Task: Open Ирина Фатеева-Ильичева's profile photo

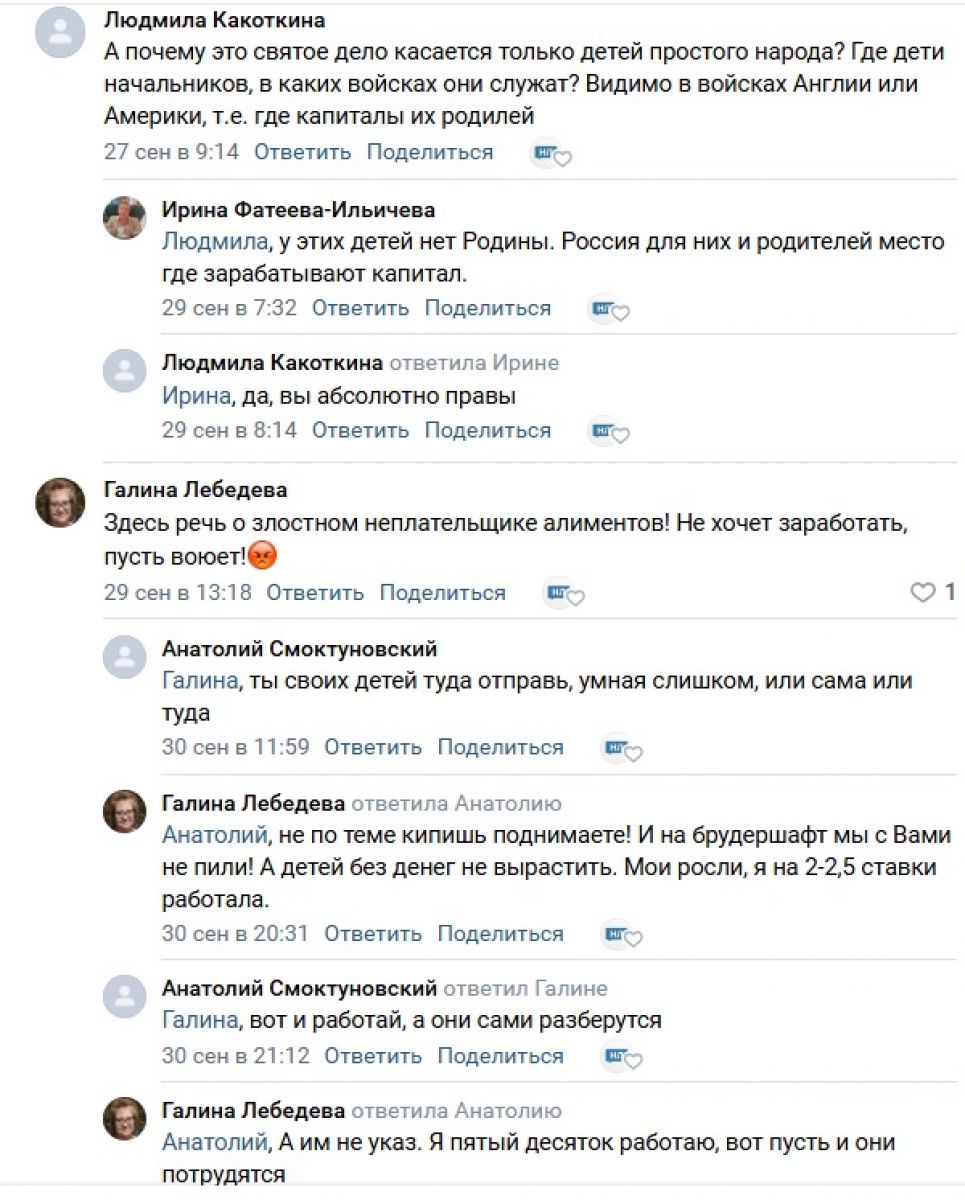Action: [x=125, y=218]
